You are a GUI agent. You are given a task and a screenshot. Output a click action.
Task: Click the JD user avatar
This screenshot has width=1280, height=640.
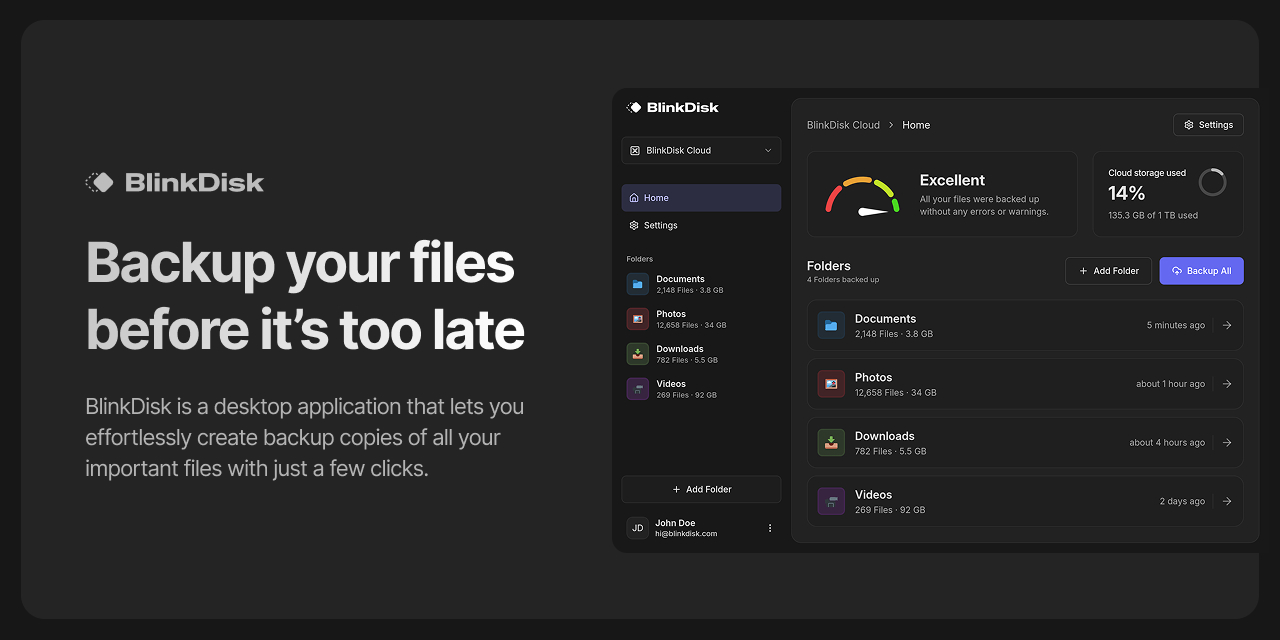click(x=638, y=528)
